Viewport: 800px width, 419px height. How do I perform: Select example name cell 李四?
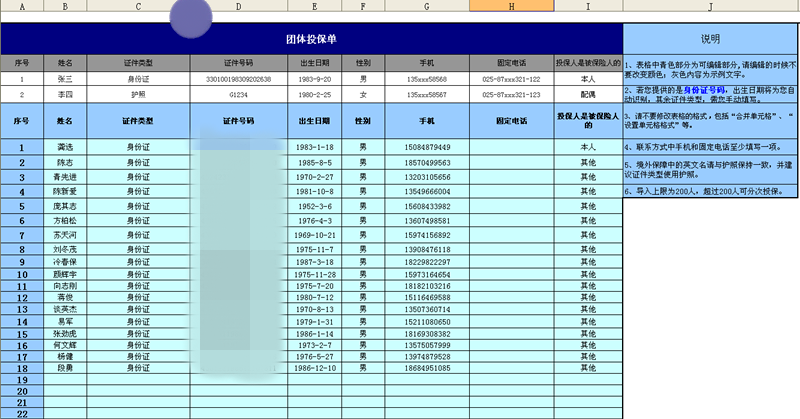pyautogui.click(x=65, y=94)
